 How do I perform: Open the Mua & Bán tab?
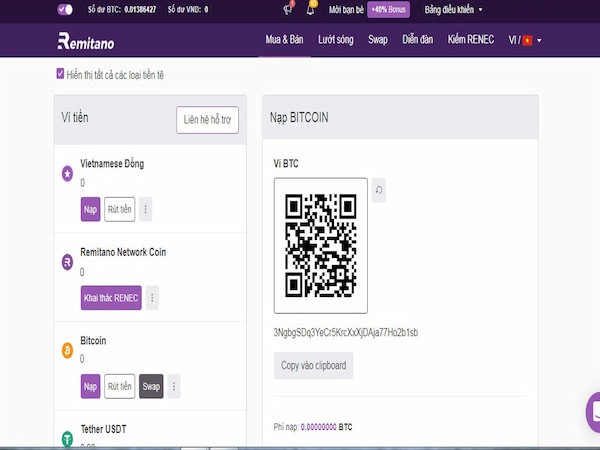pos(284,40)
